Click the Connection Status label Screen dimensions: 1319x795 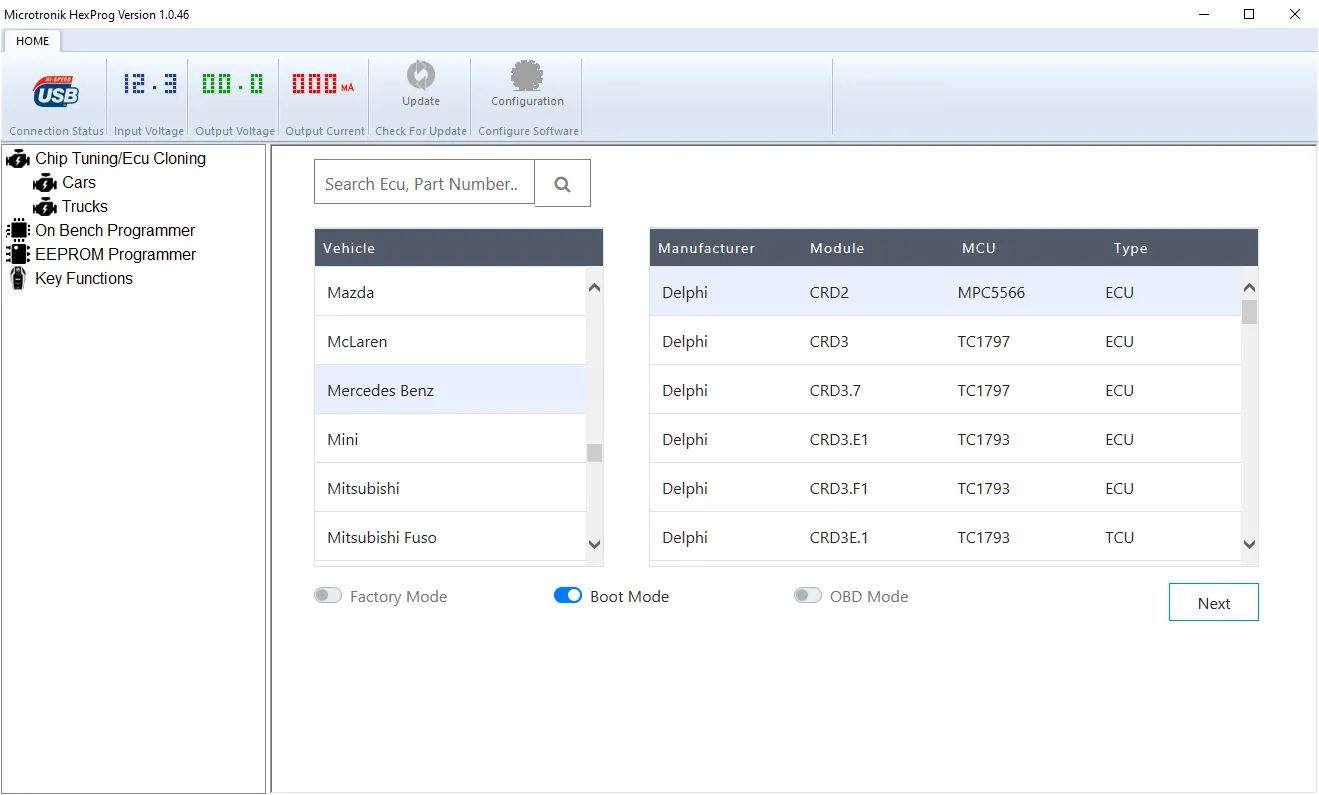tap(56, 131)
